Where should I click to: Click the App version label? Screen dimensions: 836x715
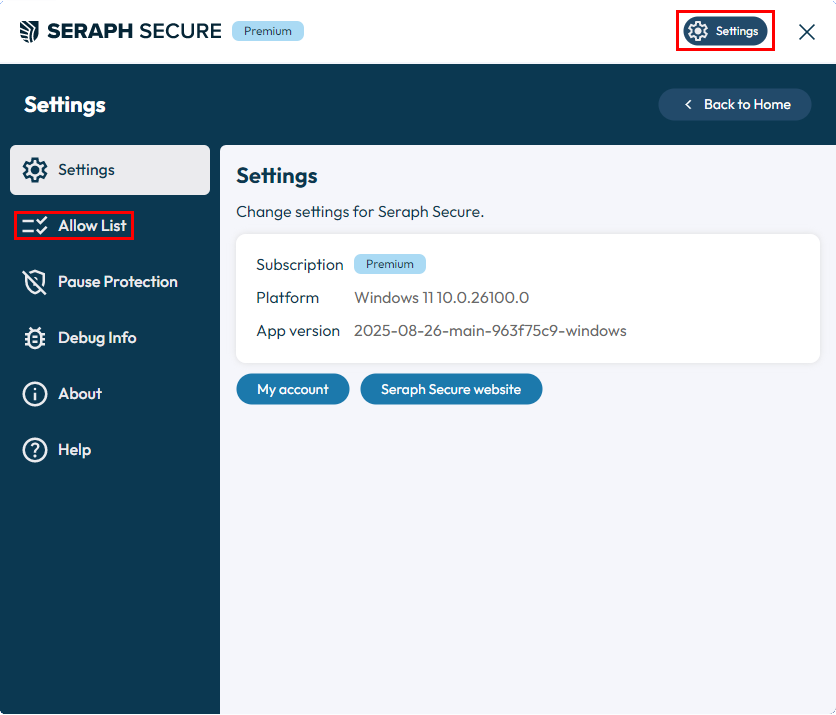coord(298,331)
